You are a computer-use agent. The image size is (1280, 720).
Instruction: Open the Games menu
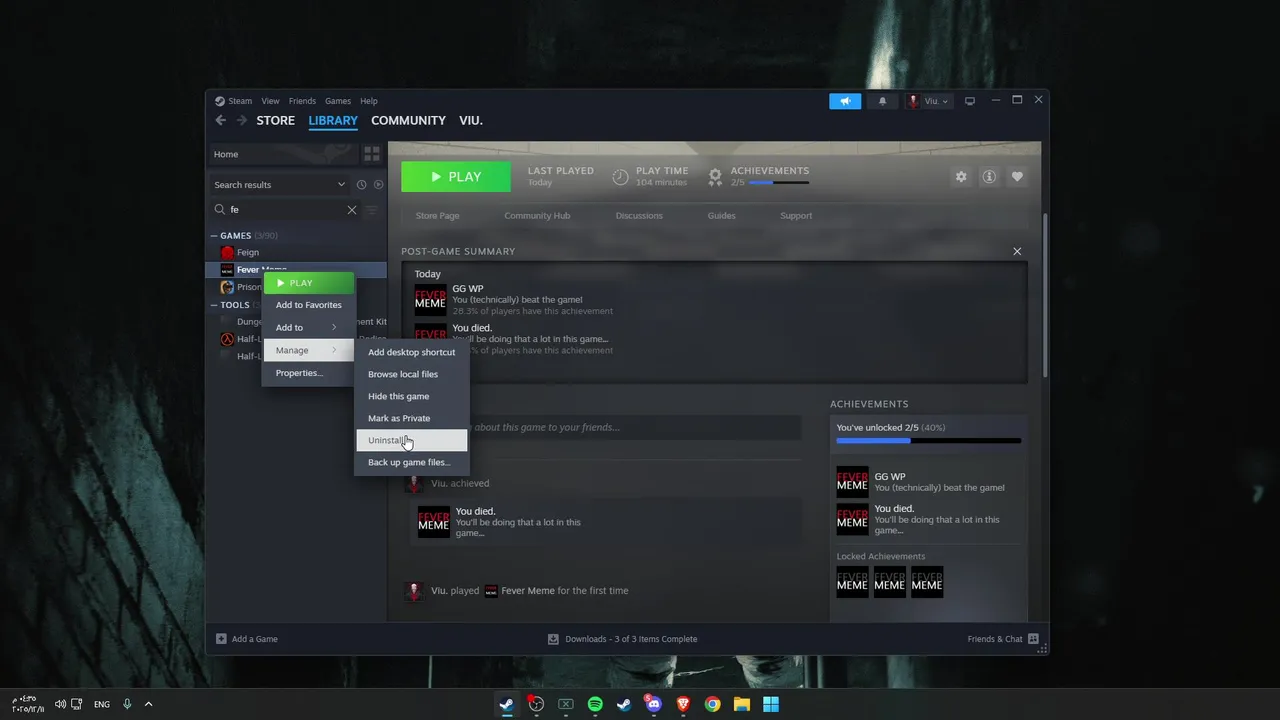point(338,101)
